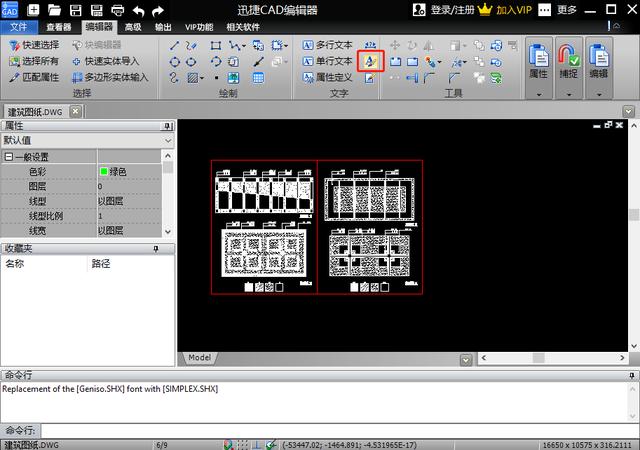Select the Point drawing tool
This screenshot has width=640, height=450.
pos(216,78)
